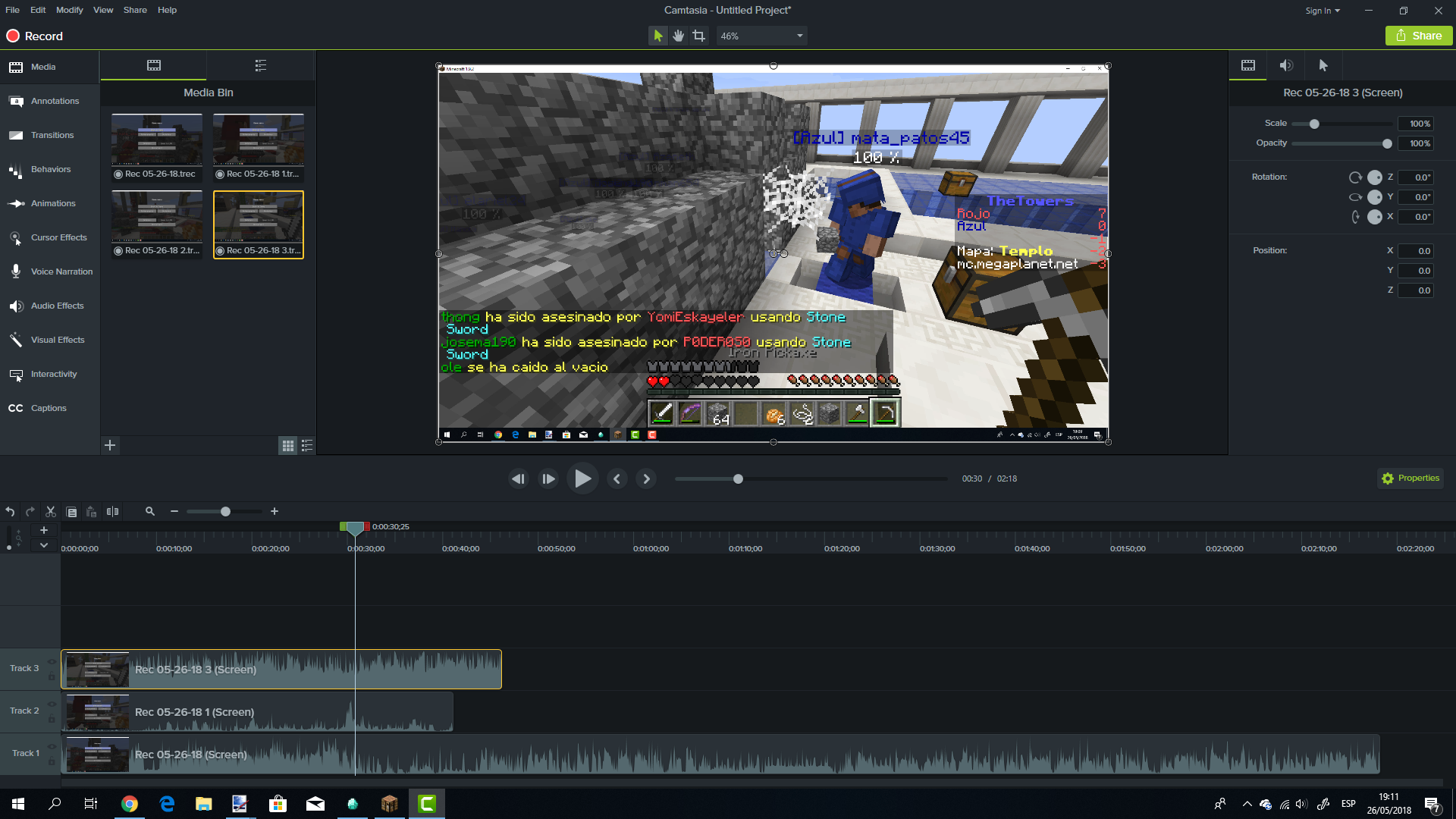Jump to next clip marker
Screen dimensions: 1456x819
pyautogui.click(x=646, y=479)
